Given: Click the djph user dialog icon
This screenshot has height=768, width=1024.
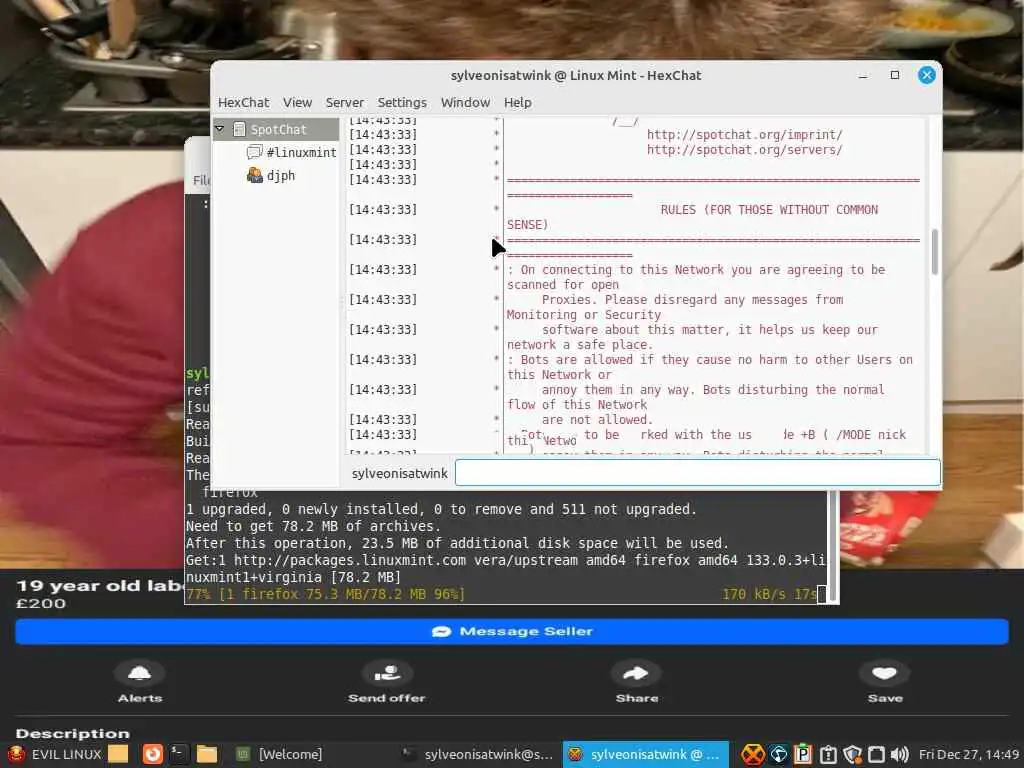Looking at the screenshot, I should click(x=254, y=175).
